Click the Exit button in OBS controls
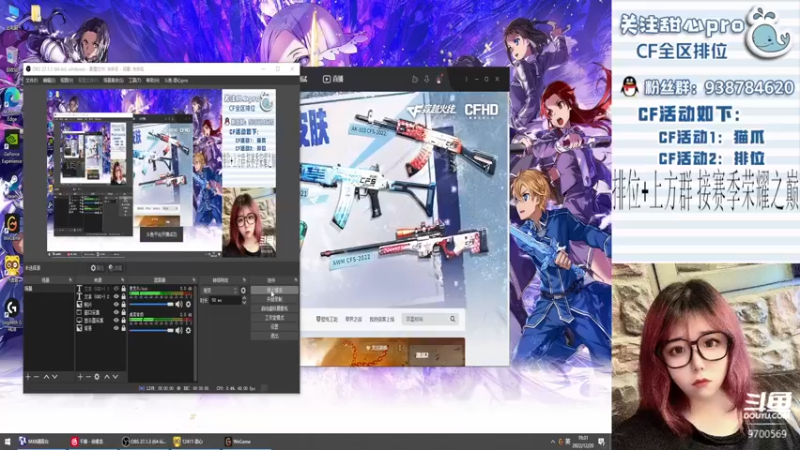The image size is (800, 450). (274, 336)
